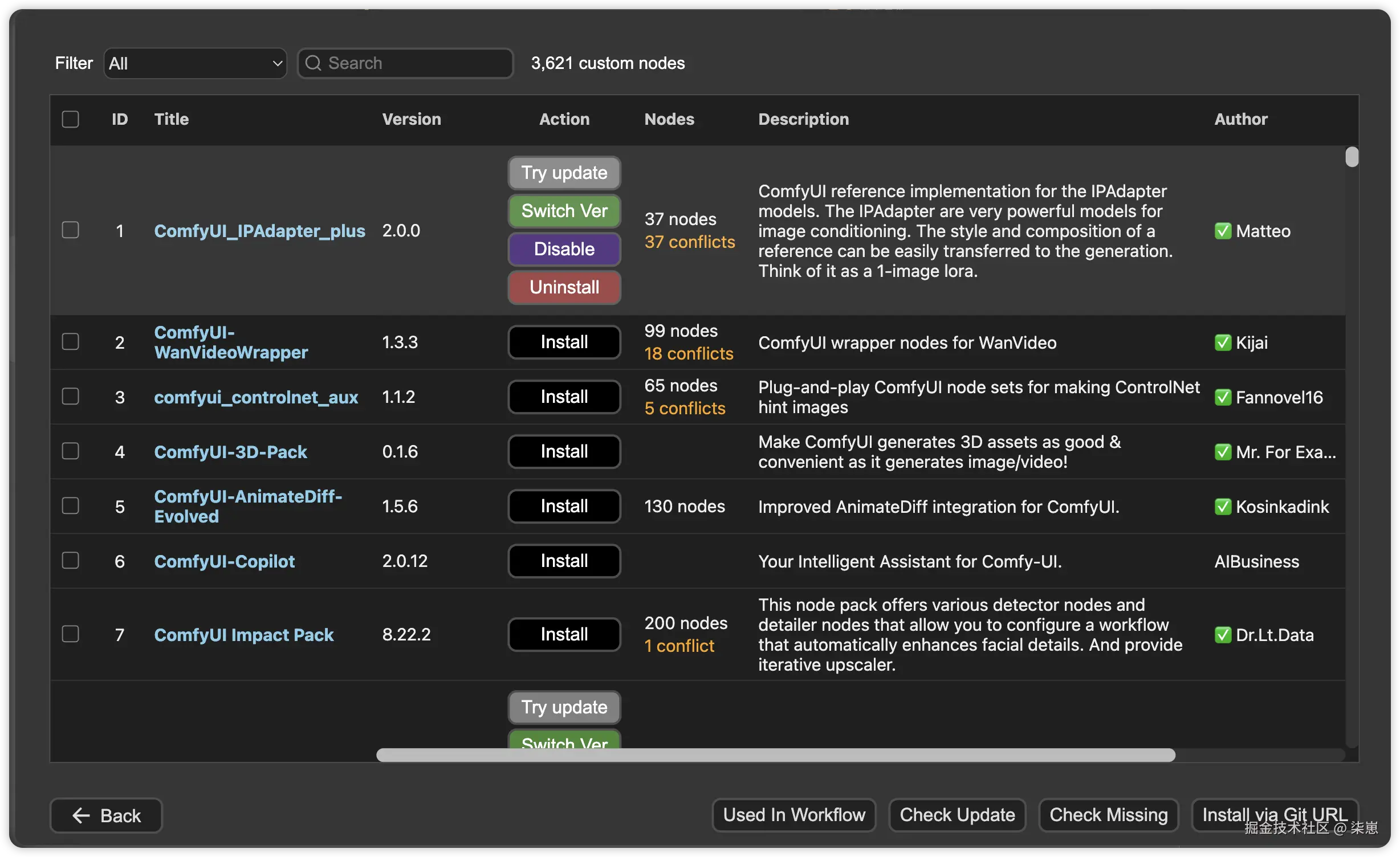Select the ComfyUI-Copilot row checkbox
The image size is (1400, 857).
pos(70,561)
